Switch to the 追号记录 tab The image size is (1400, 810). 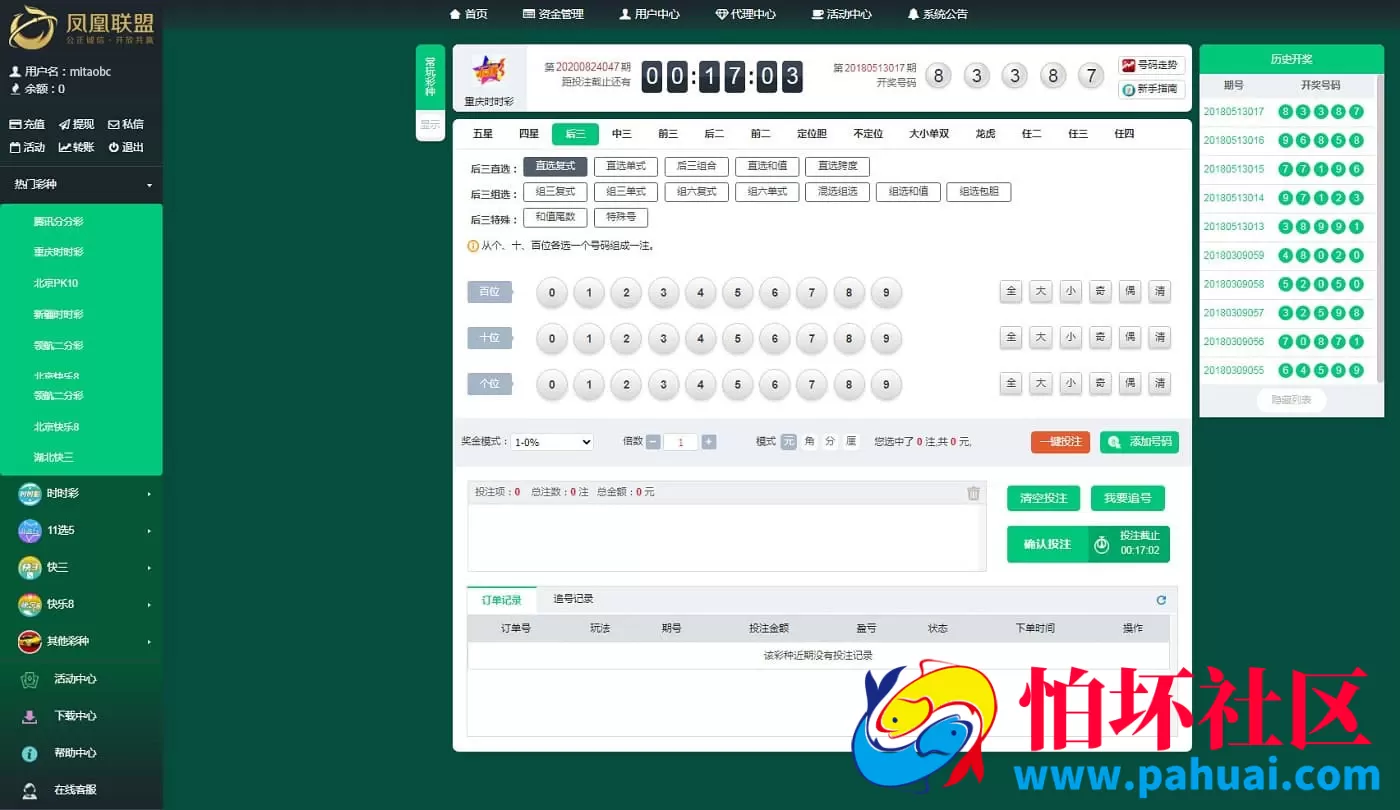[572, 600]
